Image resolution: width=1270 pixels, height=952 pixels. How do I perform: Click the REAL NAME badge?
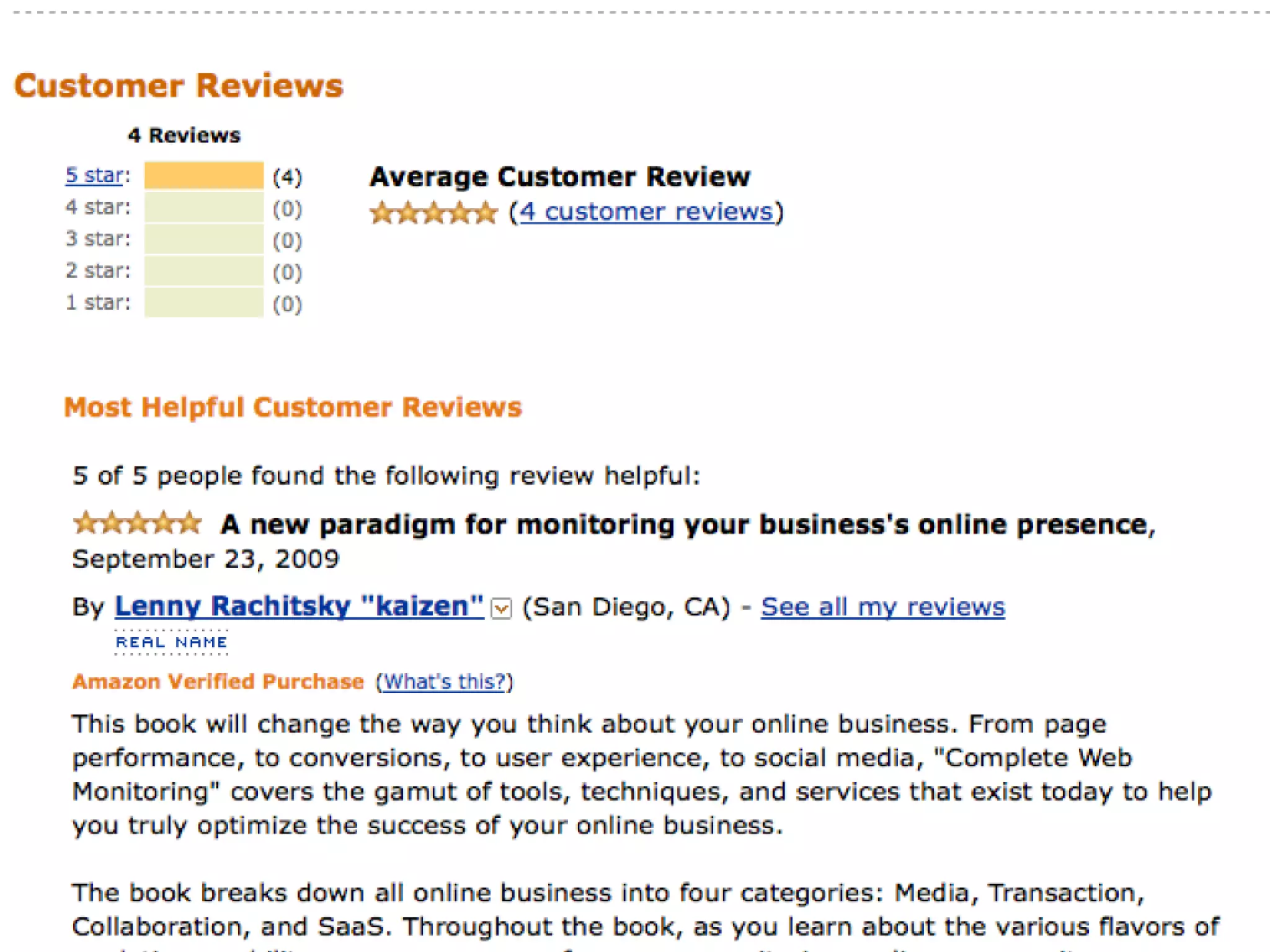pyautogui.click(x=172, y=642)
